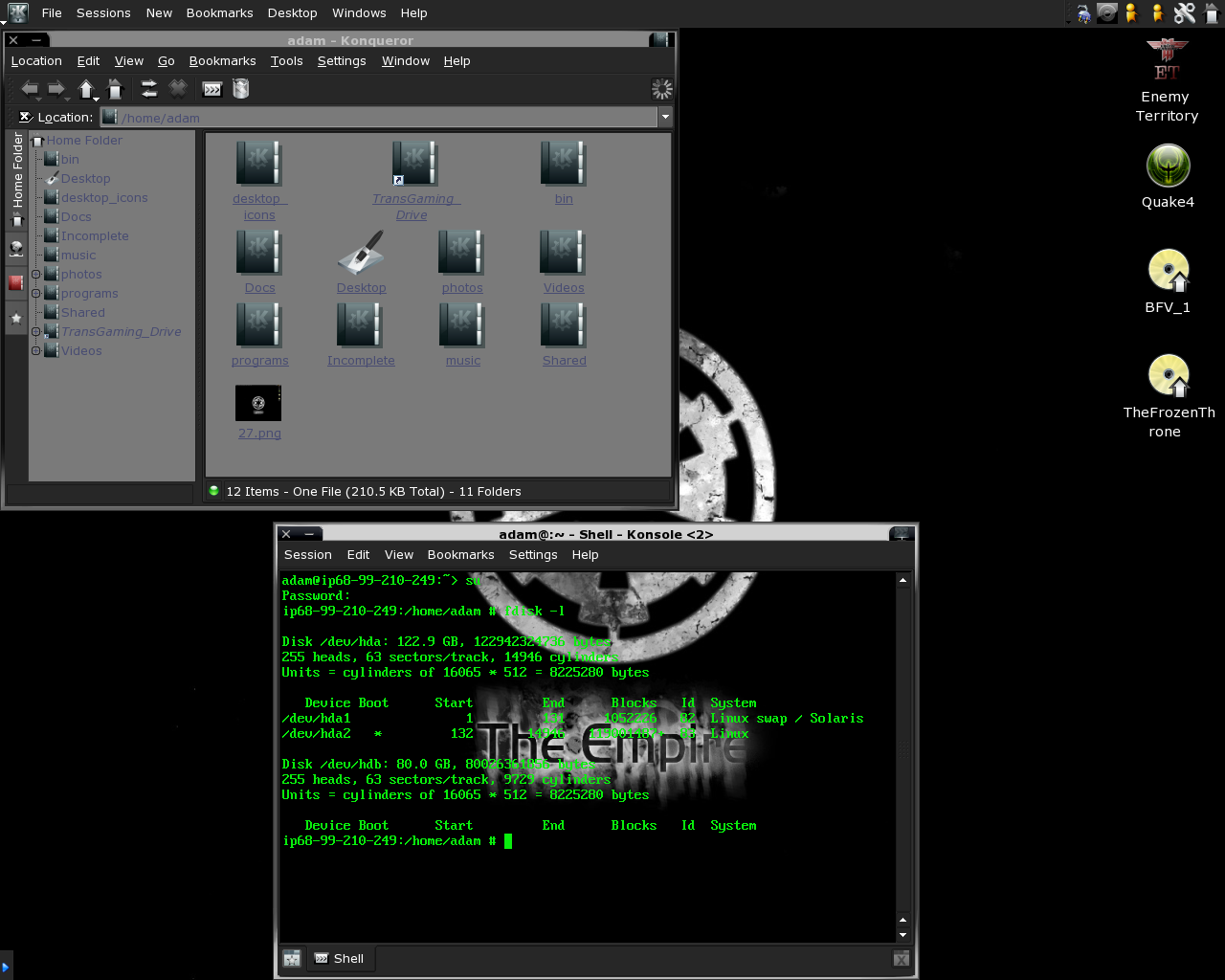Open Up button history dropdown arrow
Viewport: 1225px width, 980px height.
97,98
